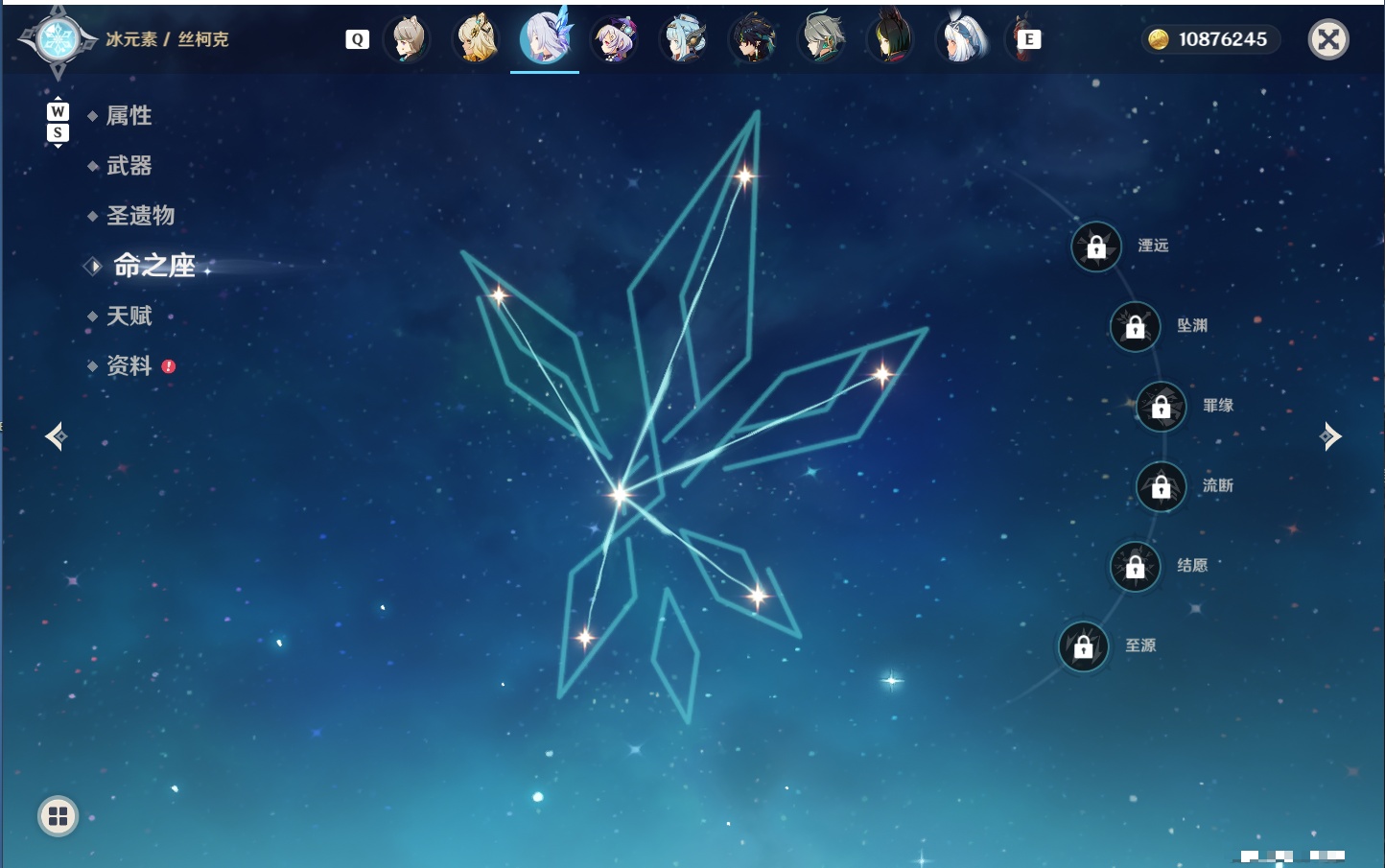Select the locked 湮远 constellation node
Image resolution: width=1385 pixels, height=868 pixels.
(x=1096, y=246)
